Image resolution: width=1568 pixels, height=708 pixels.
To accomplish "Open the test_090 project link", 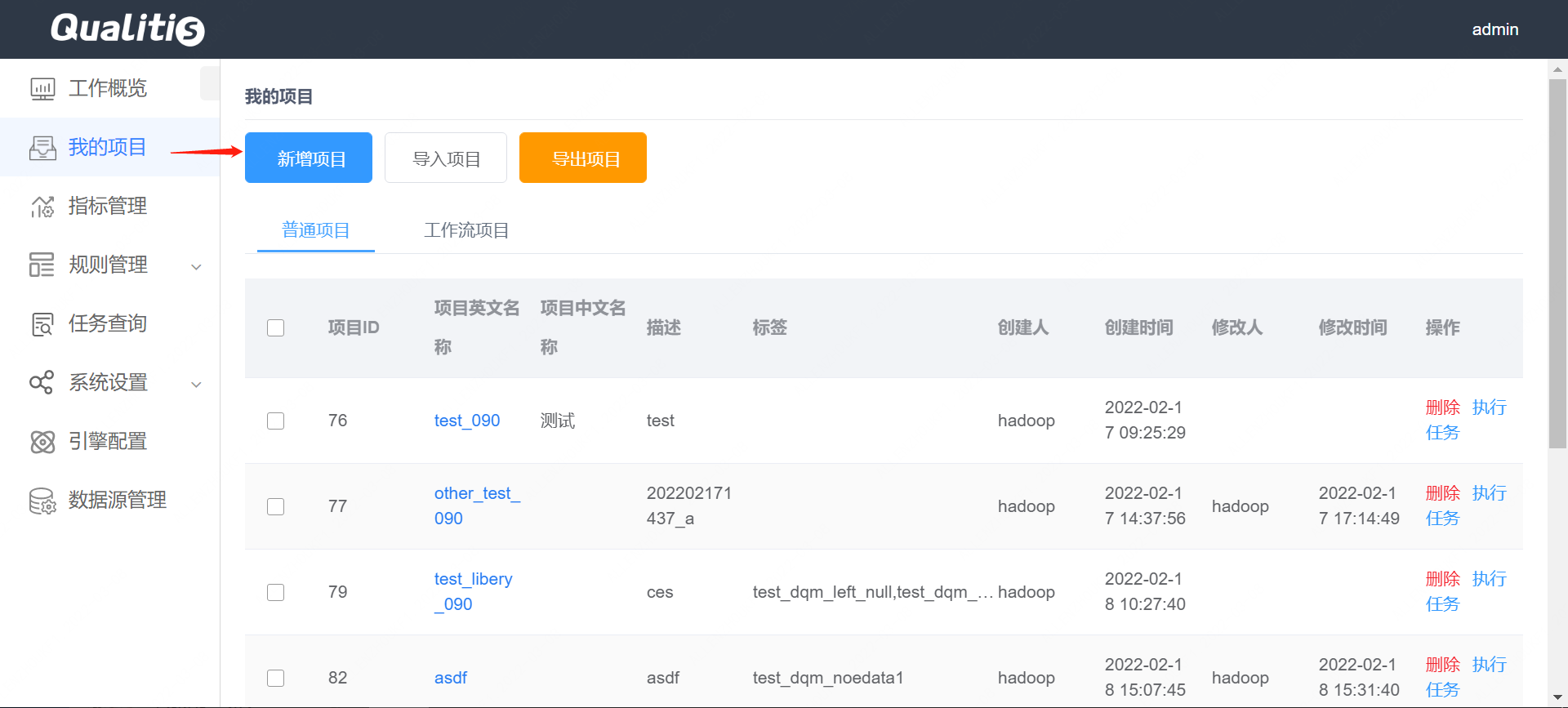I will 467,421.
